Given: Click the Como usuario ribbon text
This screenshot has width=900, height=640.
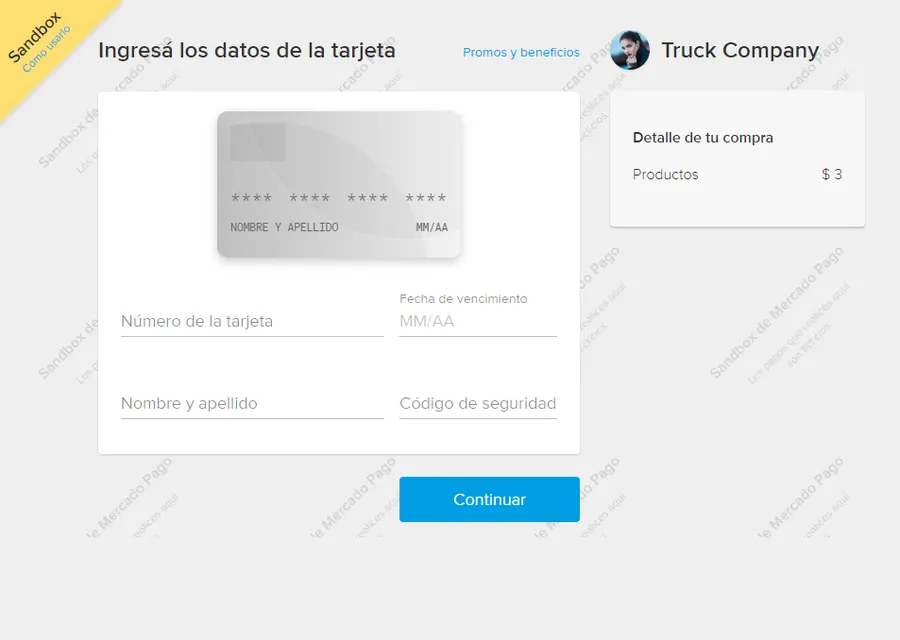Looking at the screenshot, I should point(47,49).
